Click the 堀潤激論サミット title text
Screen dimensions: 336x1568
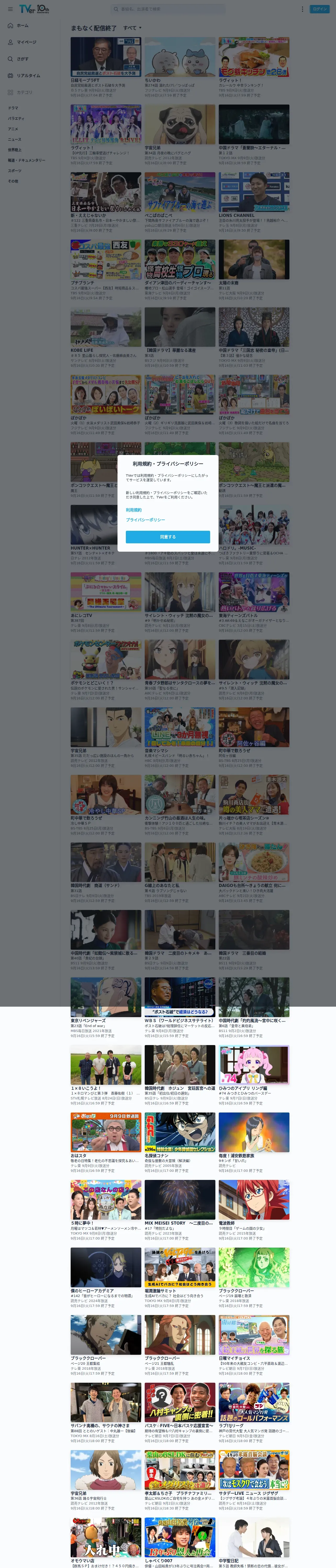click(x=161, y=1290)
